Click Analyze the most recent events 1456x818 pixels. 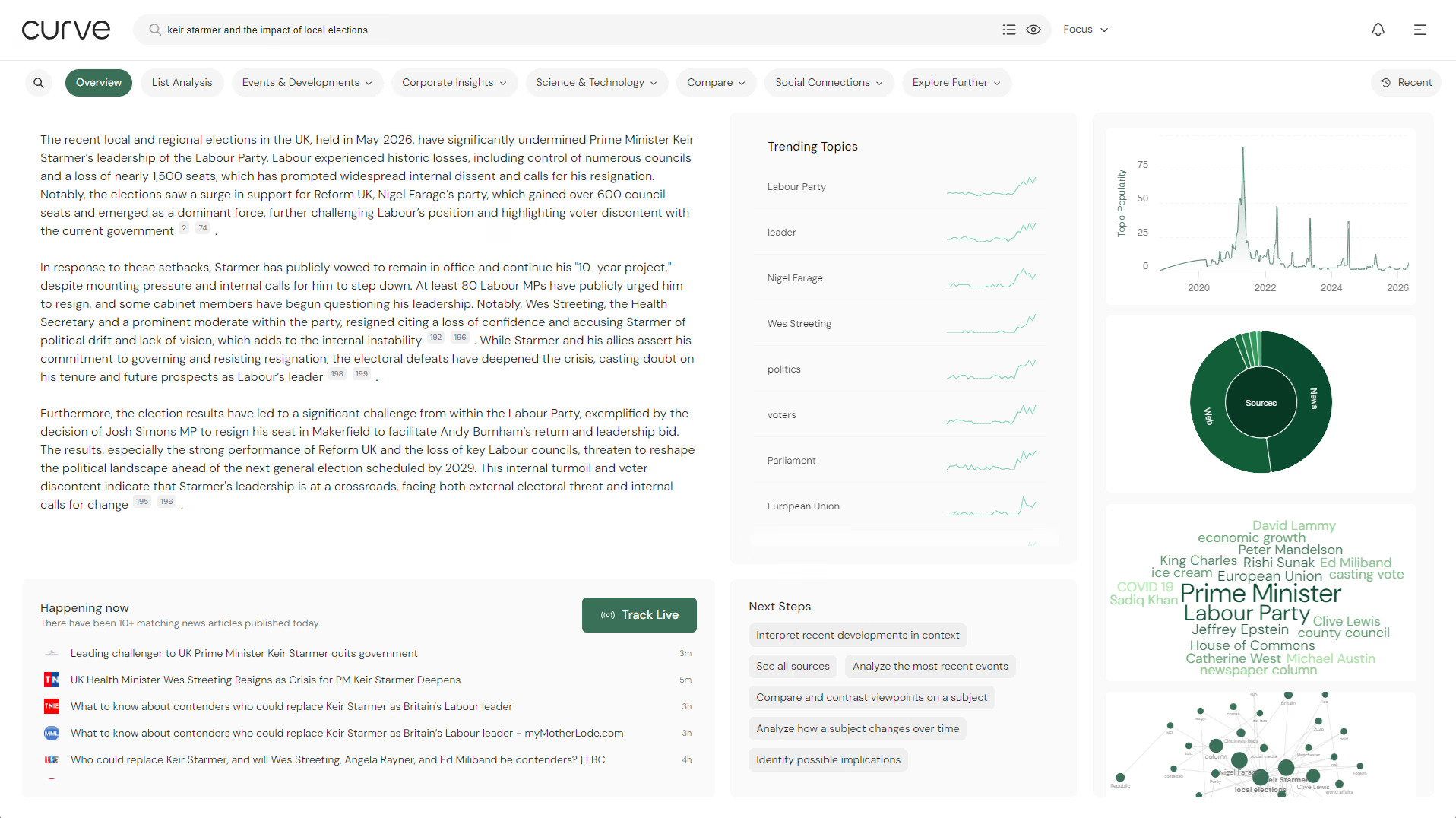click(x=930, y=667)
